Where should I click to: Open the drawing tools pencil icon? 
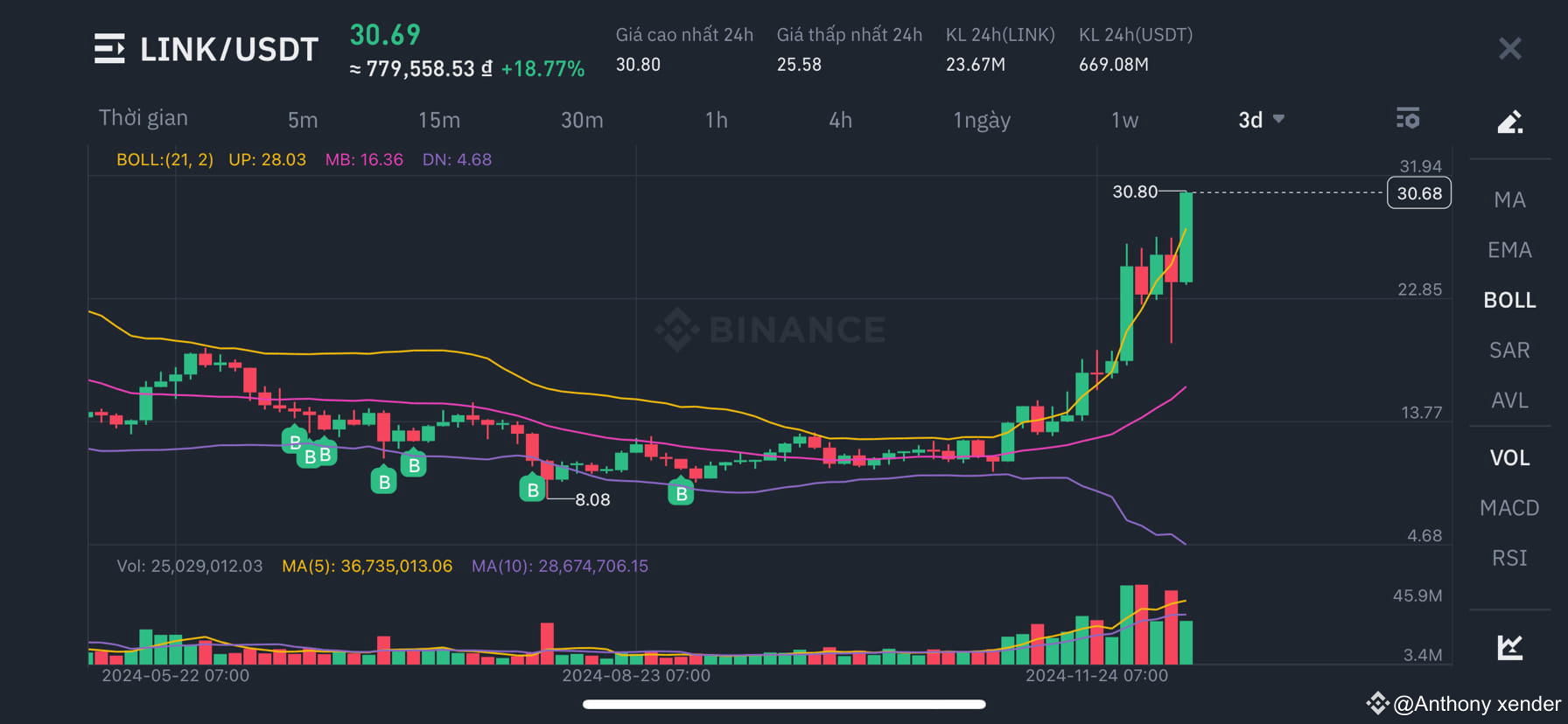pyautogui.click(x=1509, y=121)
